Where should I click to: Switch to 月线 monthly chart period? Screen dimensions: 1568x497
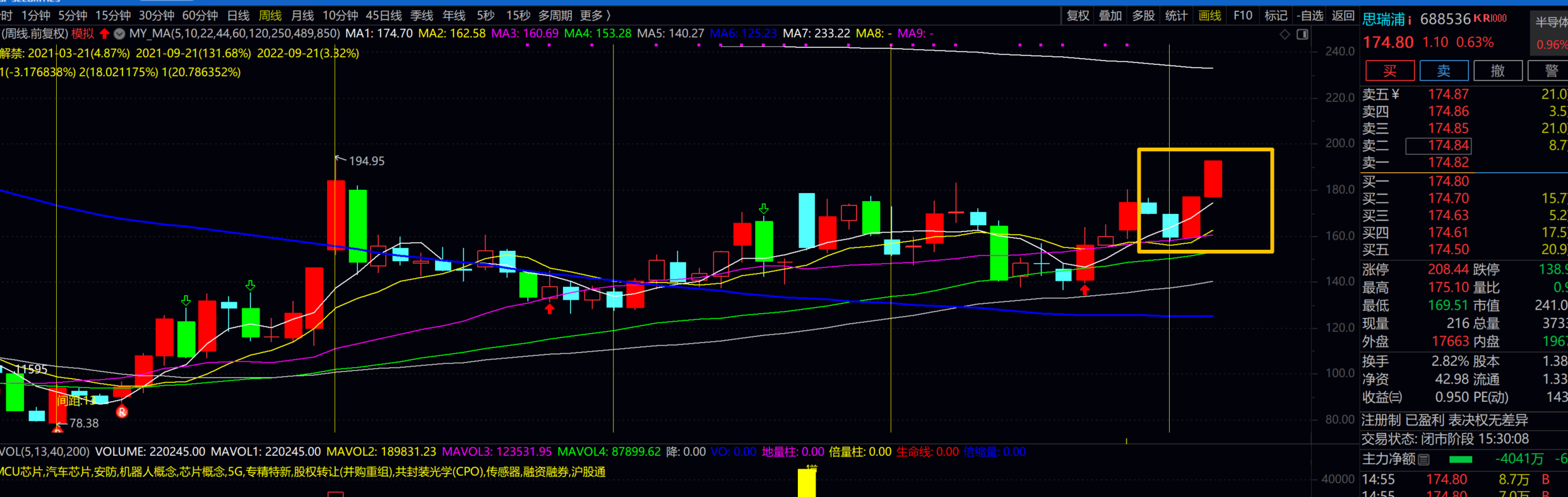302,16
